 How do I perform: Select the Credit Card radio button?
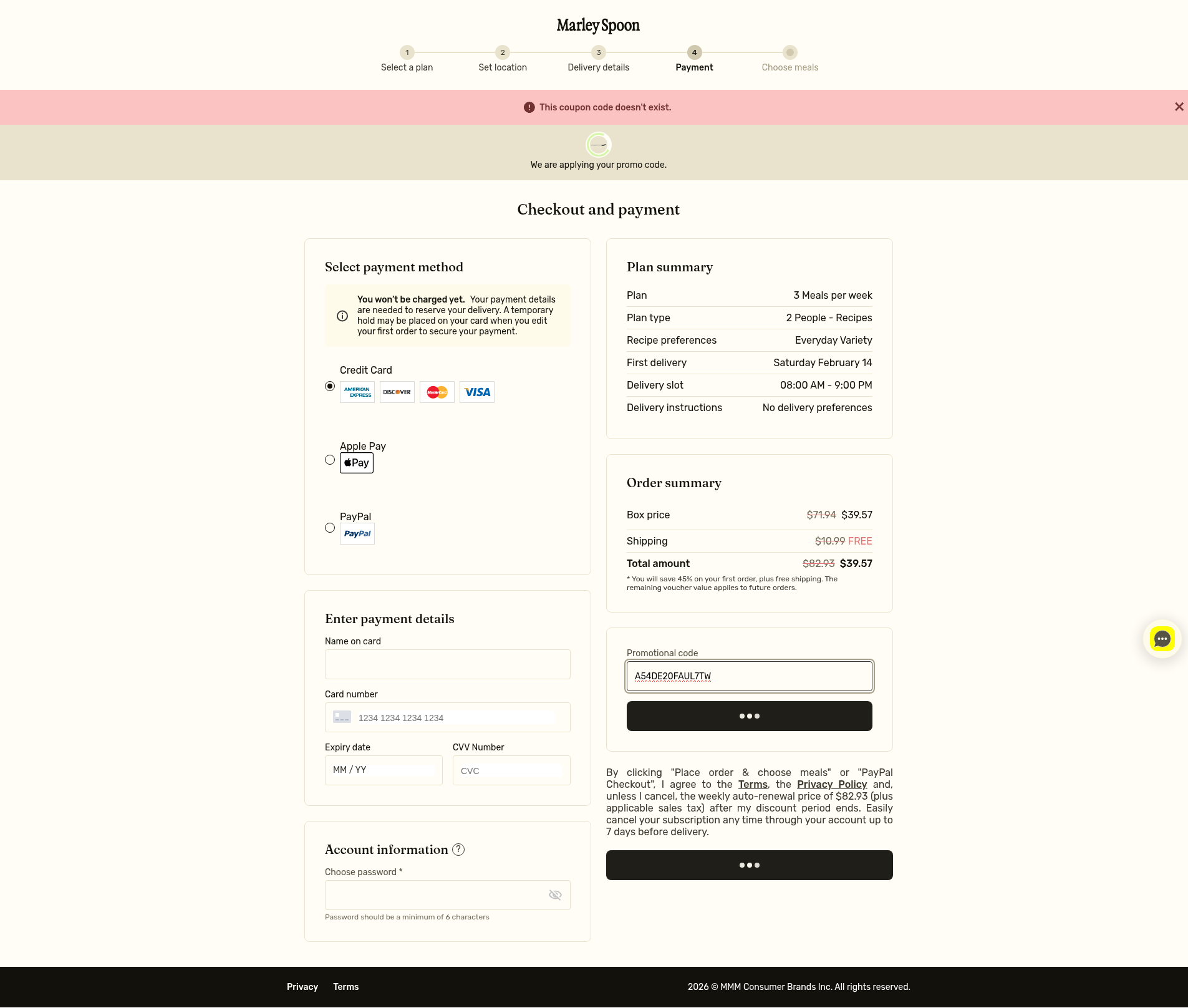[330, 386]
